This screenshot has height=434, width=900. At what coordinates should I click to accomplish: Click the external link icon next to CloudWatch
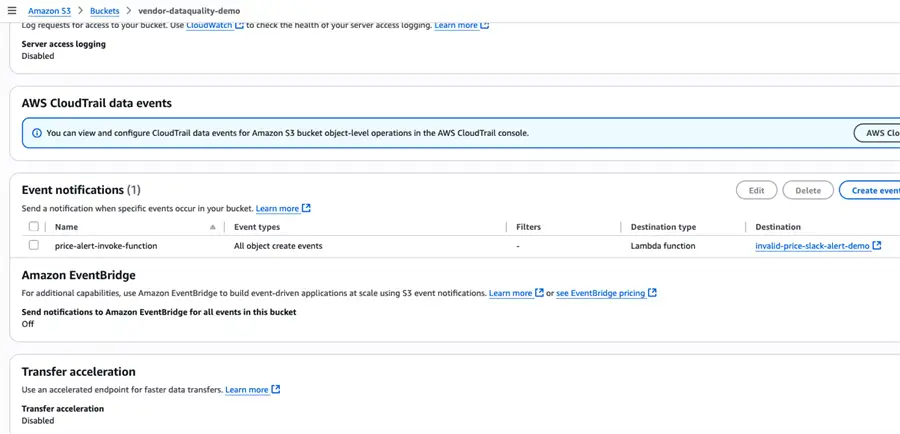click(x=240, y=26)
